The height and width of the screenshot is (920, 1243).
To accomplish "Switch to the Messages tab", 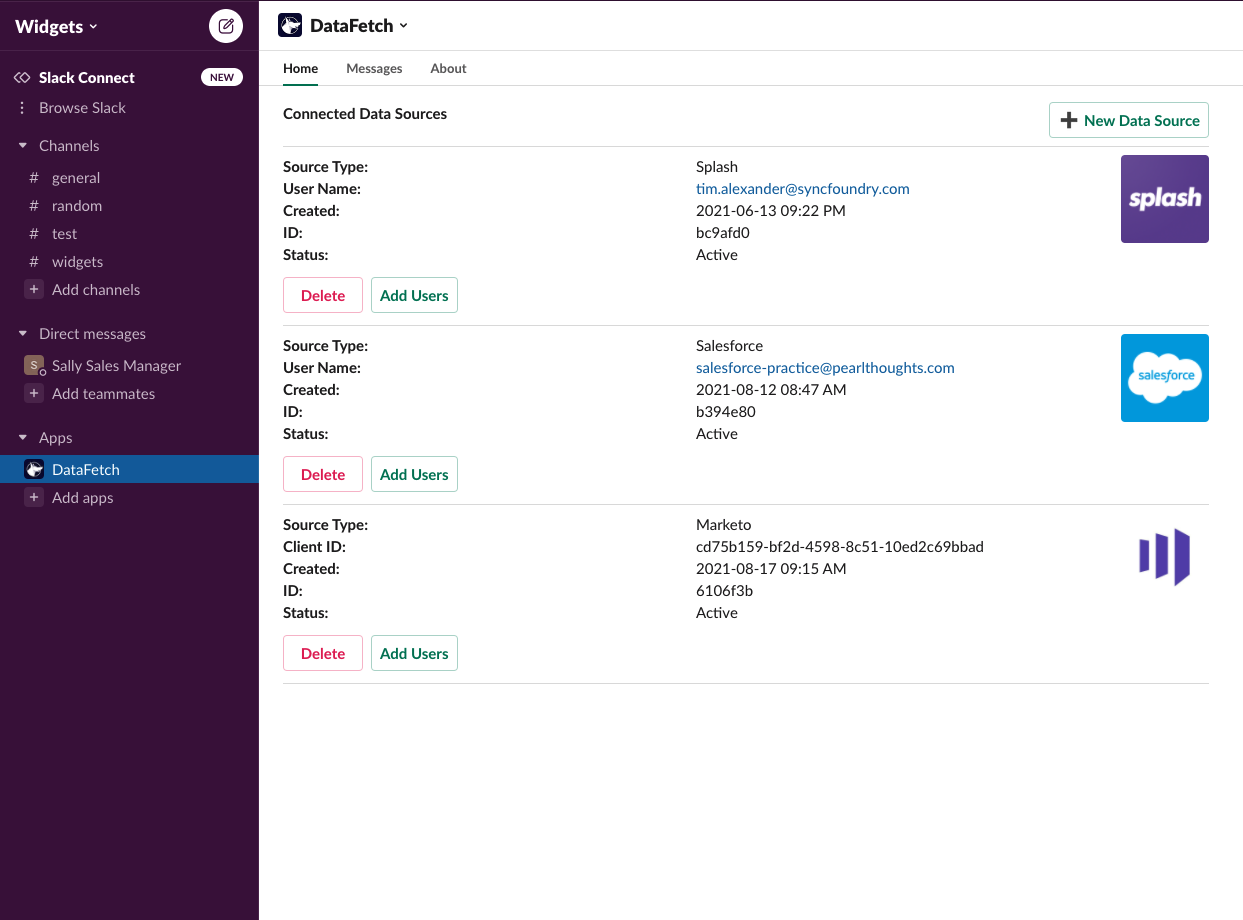I will pos(374,69).
